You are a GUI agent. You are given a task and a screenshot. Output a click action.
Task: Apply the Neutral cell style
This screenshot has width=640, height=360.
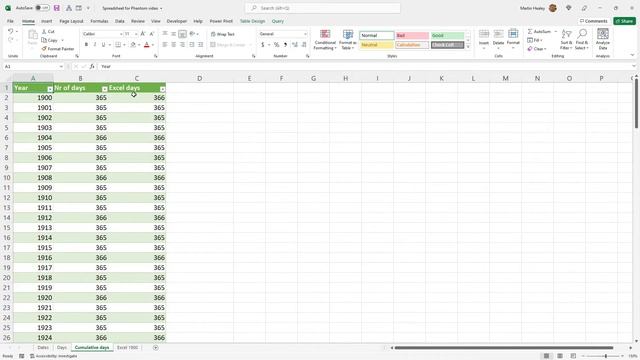click(376, 45)
